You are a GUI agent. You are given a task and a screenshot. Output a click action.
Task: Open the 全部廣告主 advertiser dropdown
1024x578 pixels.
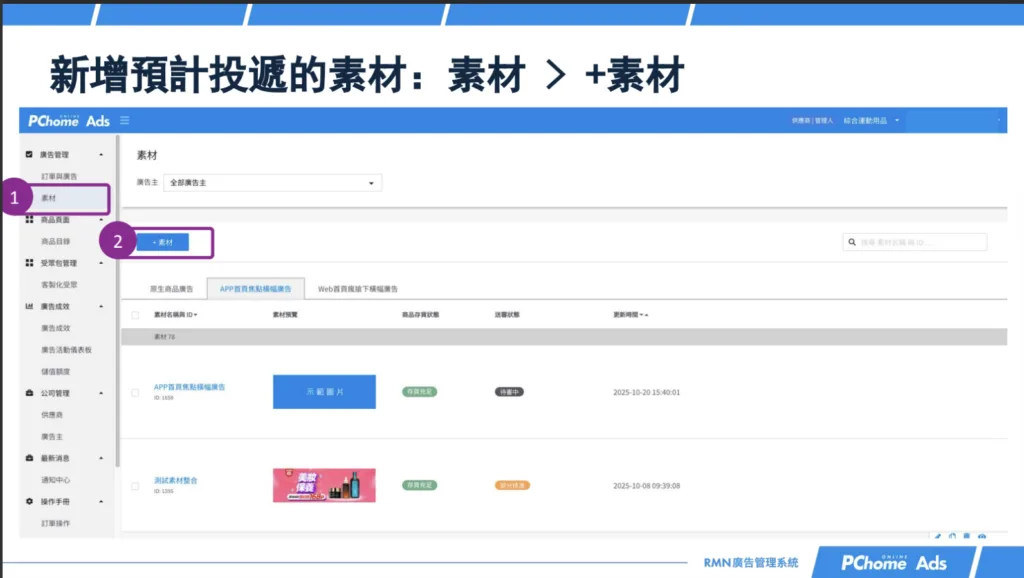(x=272, y=183)
